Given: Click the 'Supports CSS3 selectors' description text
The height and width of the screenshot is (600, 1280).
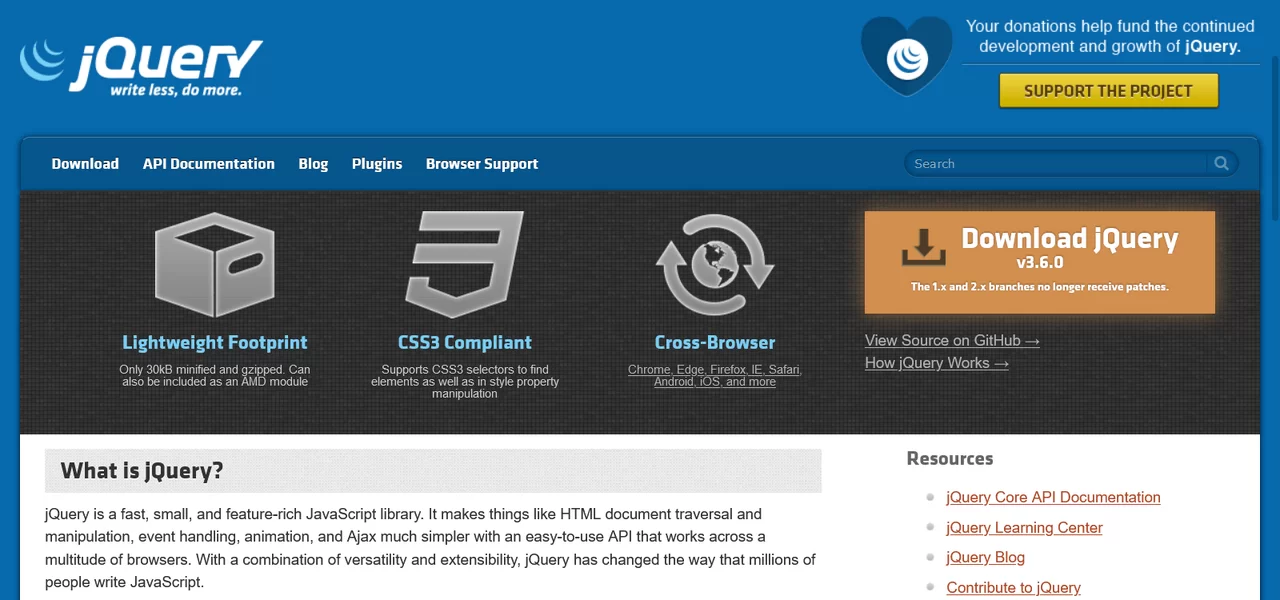Looking at the screenshot, I should tap(465, 381).
